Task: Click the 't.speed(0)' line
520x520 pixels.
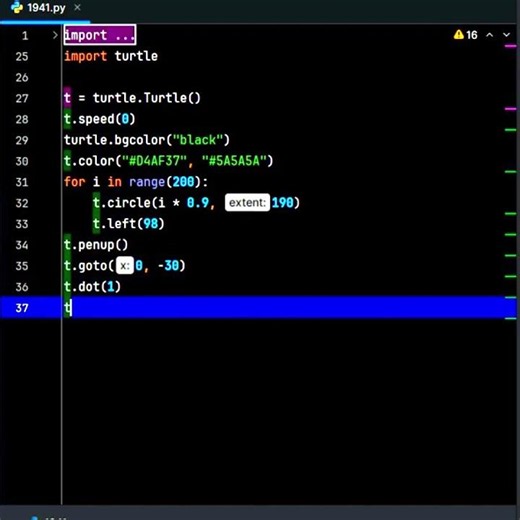Action: tap(100, 119)
